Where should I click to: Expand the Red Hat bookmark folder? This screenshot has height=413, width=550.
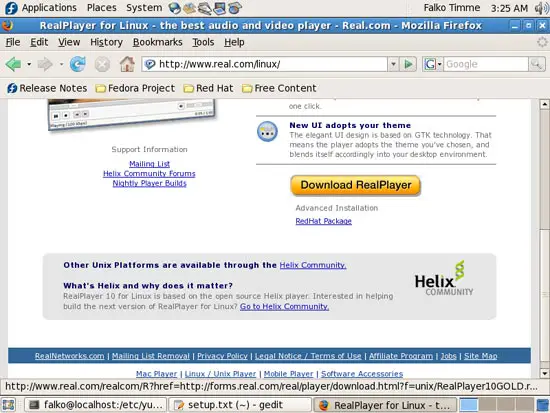pyautogui.click(x=208, y=88)
